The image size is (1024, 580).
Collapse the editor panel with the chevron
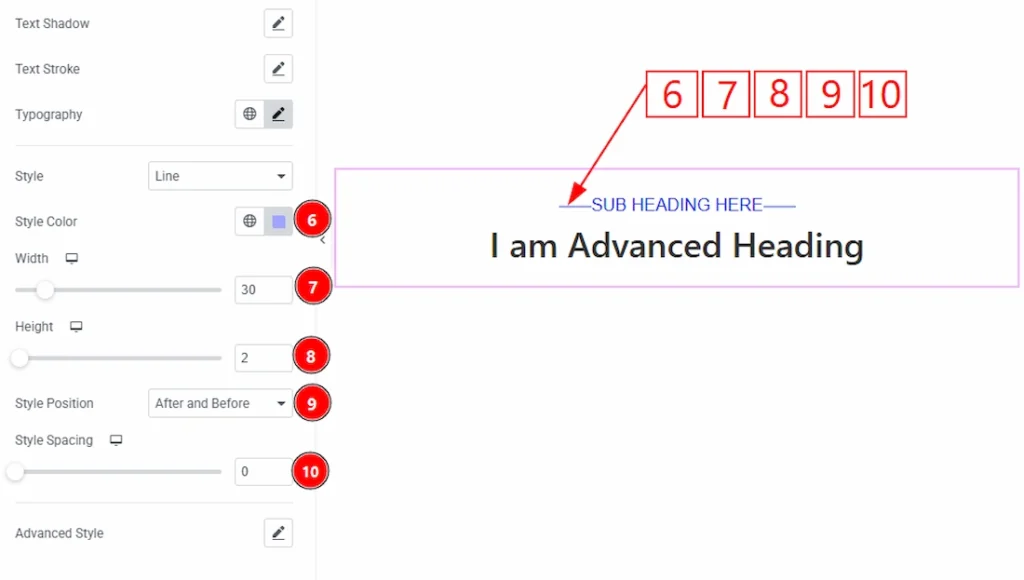(323, 240)
